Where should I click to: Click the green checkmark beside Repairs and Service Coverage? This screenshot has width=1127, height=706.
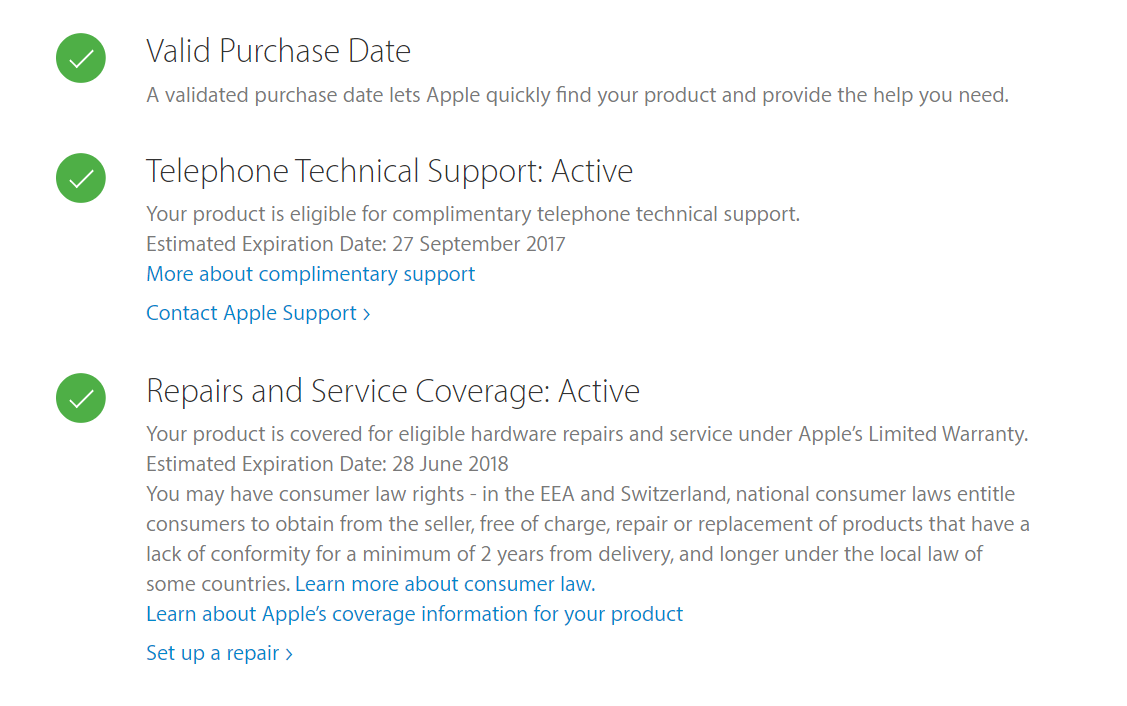click(81, 398)
